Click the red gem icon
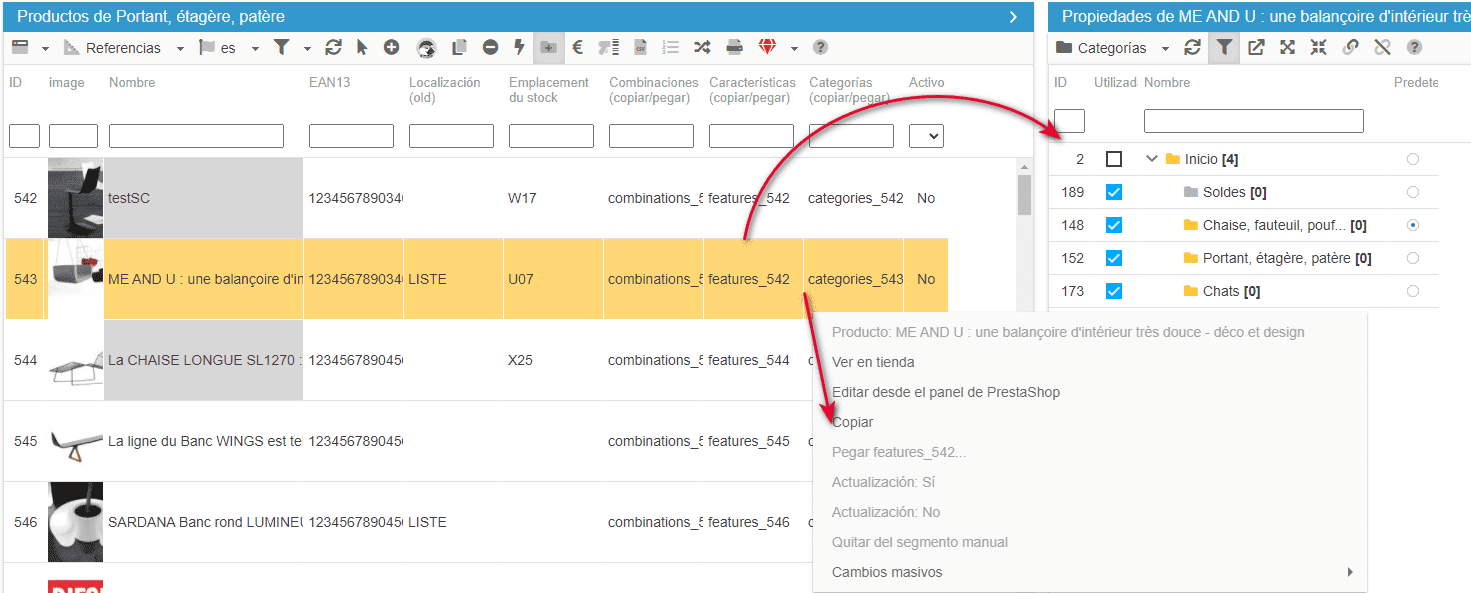 click(x=767, y=47)
